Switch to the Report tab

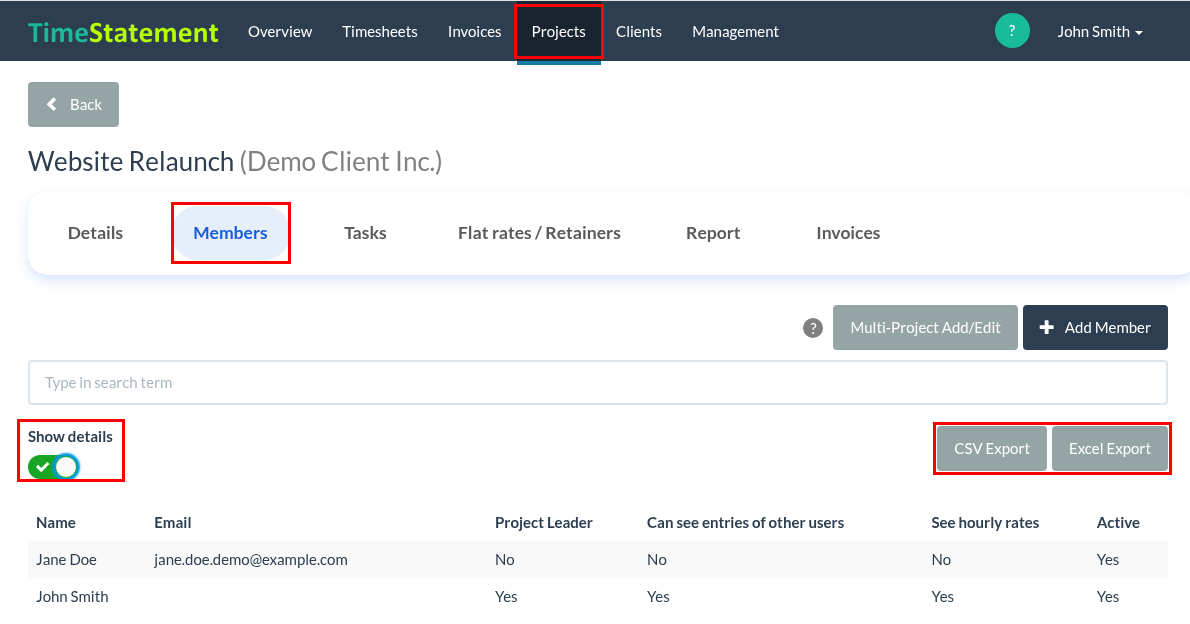click(713, 233)
